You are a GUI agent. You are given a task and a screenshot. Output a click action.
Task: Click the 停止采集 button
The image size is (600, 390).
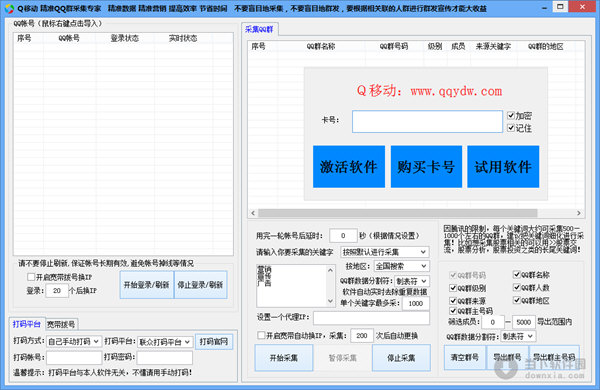401,357
